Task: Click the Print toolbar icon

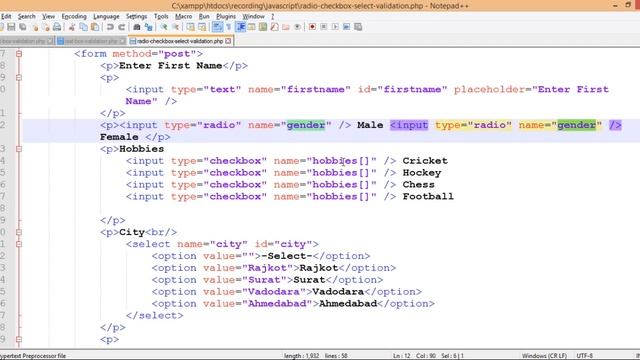Action: click(x=57, y=27)
